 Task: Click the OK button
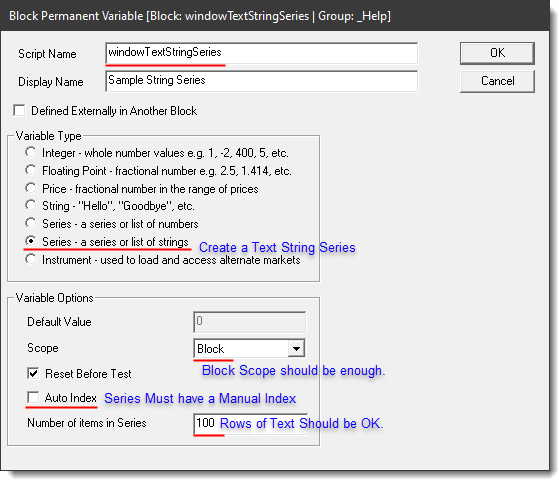pos(497,53)
